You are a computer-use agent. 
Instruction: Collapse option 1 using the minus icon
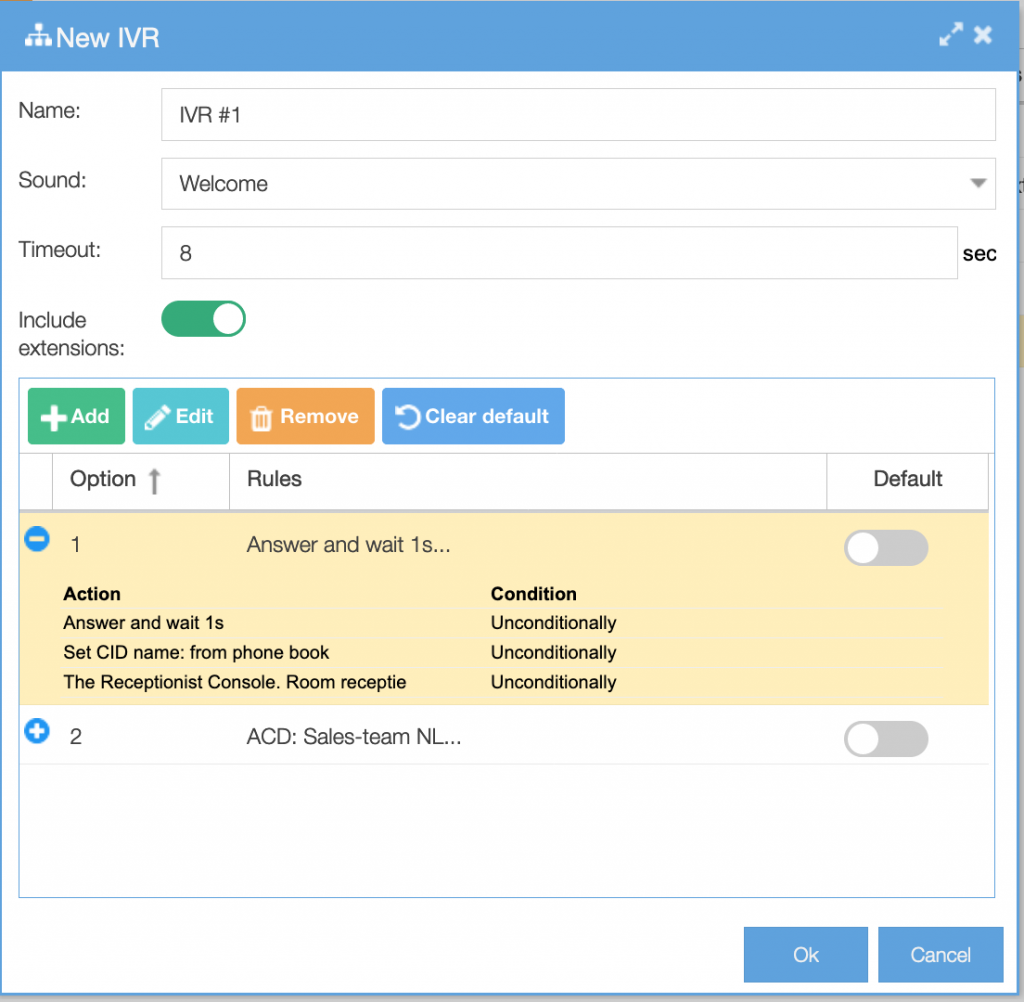(x=36, y=539)
